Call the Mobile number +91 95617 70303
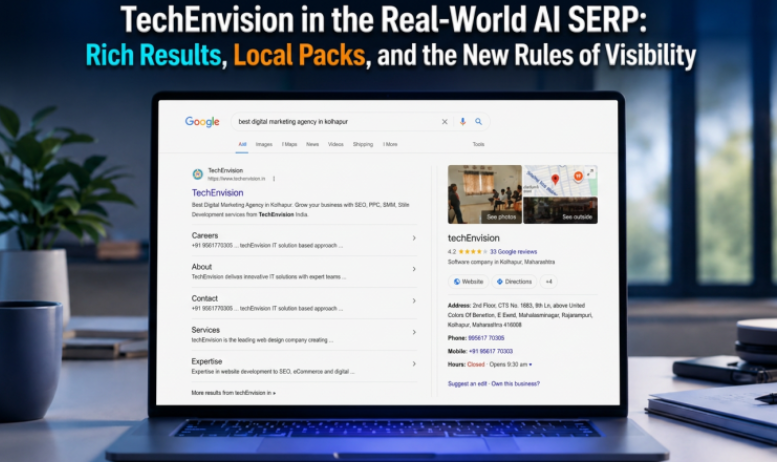 point(491,351)
